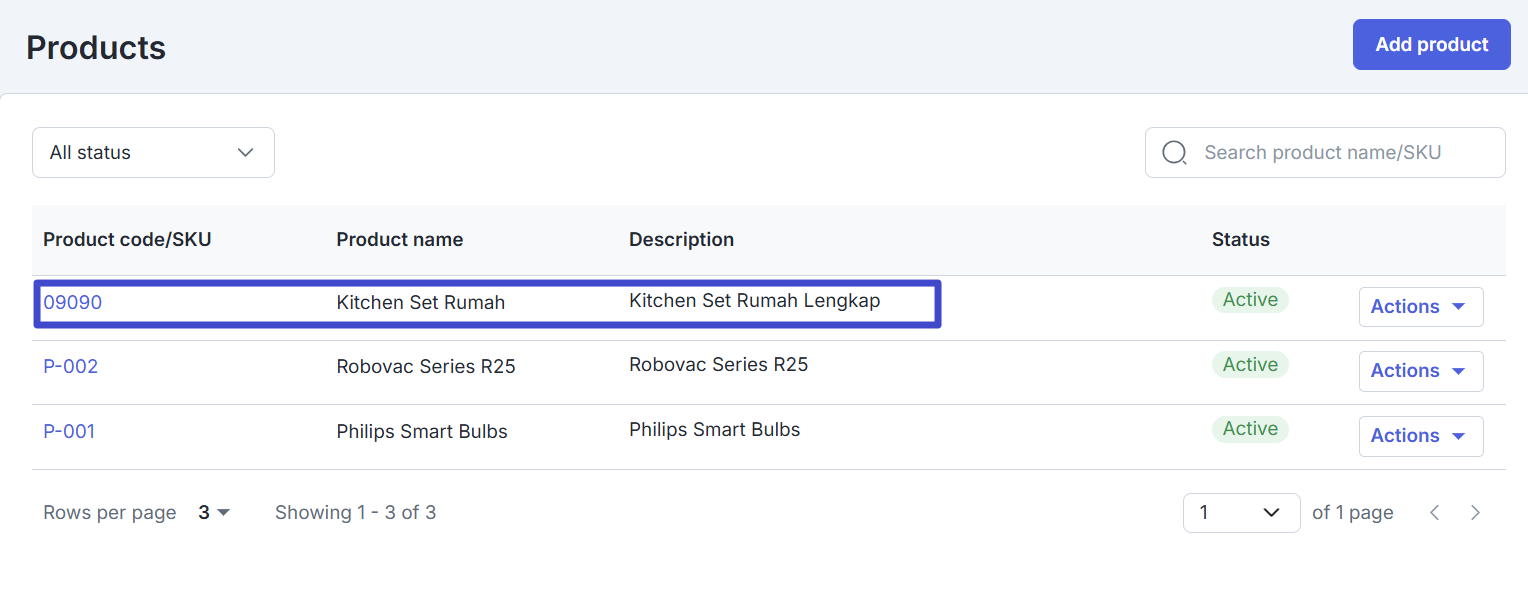This screenshot has height=592, width=1528.
Task: Expand the Rows per page selector
Action: [214, 513]
